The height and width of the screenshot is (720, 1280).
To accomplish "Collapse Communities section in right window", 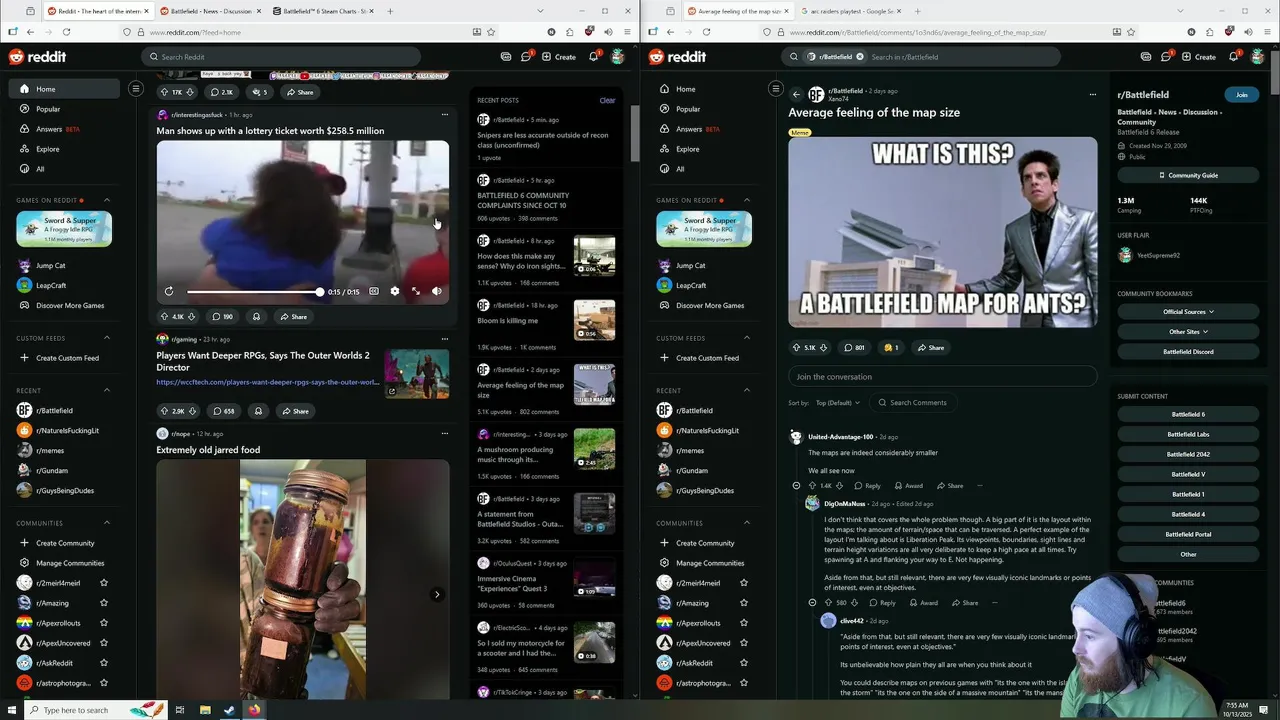I will coord(747,523).
